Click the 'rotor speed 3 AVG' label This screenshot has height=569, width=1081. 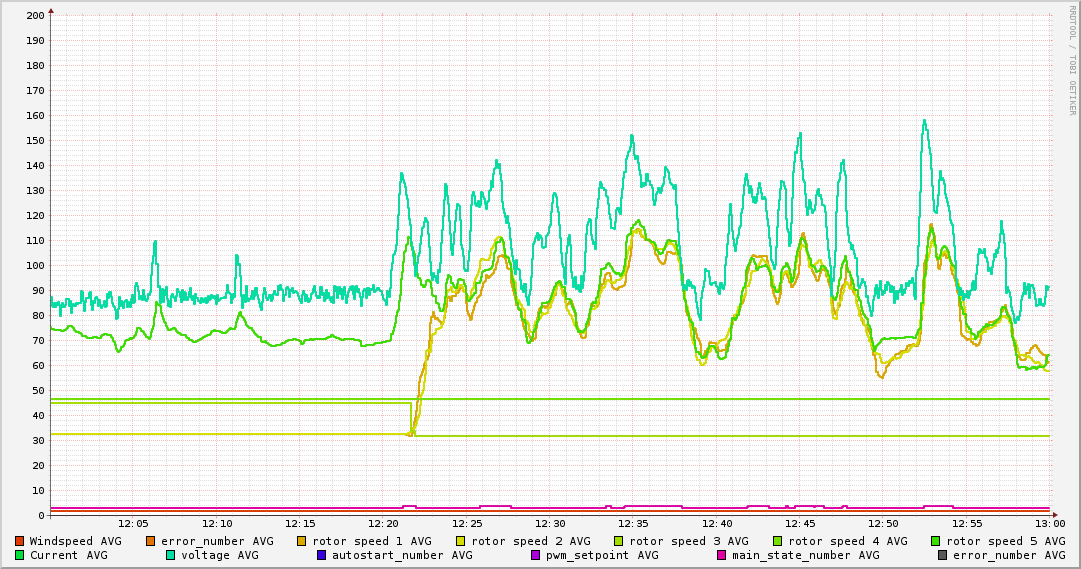pyautogui.click(x=689, y=541)
